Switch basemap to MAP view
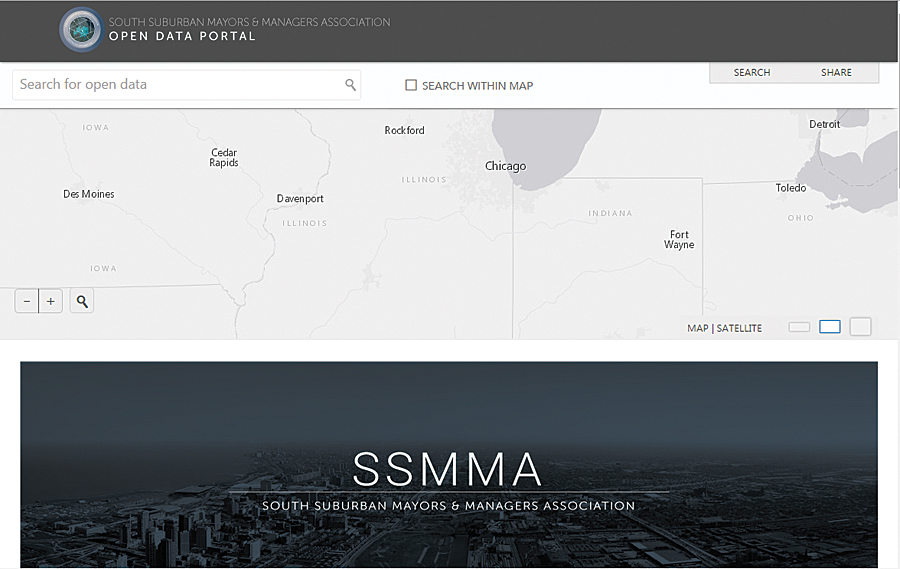 (698, 328)
